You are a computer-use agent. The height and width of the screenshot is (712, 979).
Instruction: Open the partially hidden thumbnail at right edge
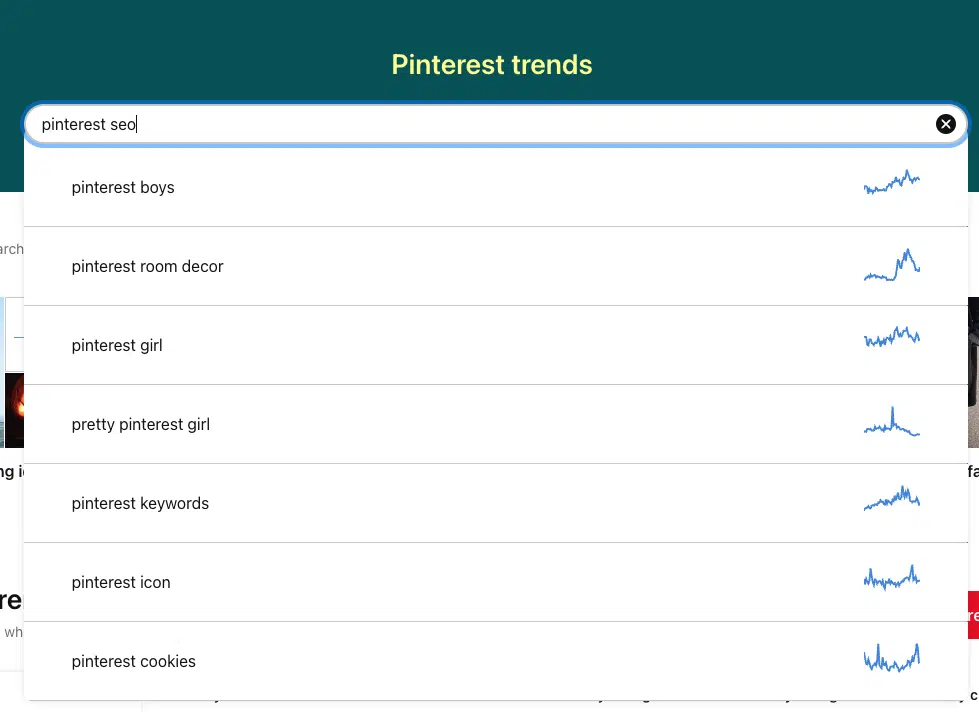tap(973, 372)
